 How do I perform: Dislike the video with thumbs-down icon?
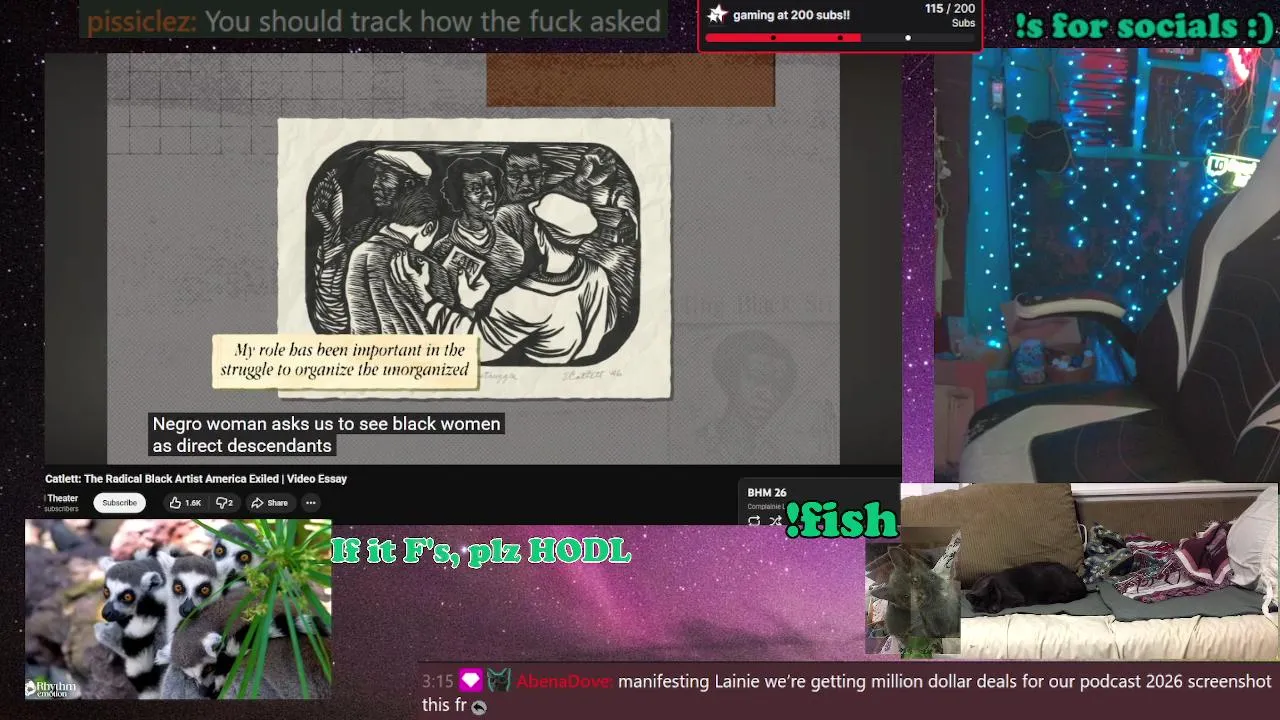[x=225, y=503]
